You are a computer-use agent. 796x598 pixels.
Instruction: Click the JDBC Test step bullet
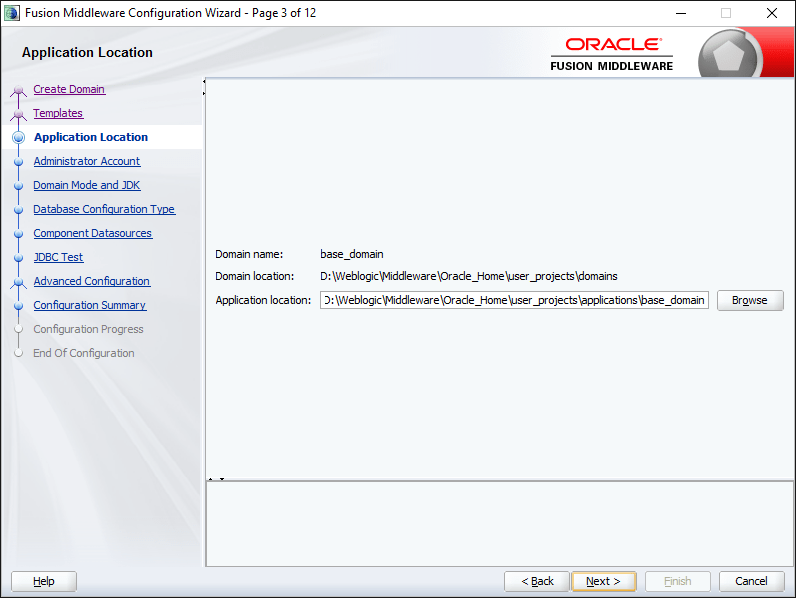[x=19, y=258]
